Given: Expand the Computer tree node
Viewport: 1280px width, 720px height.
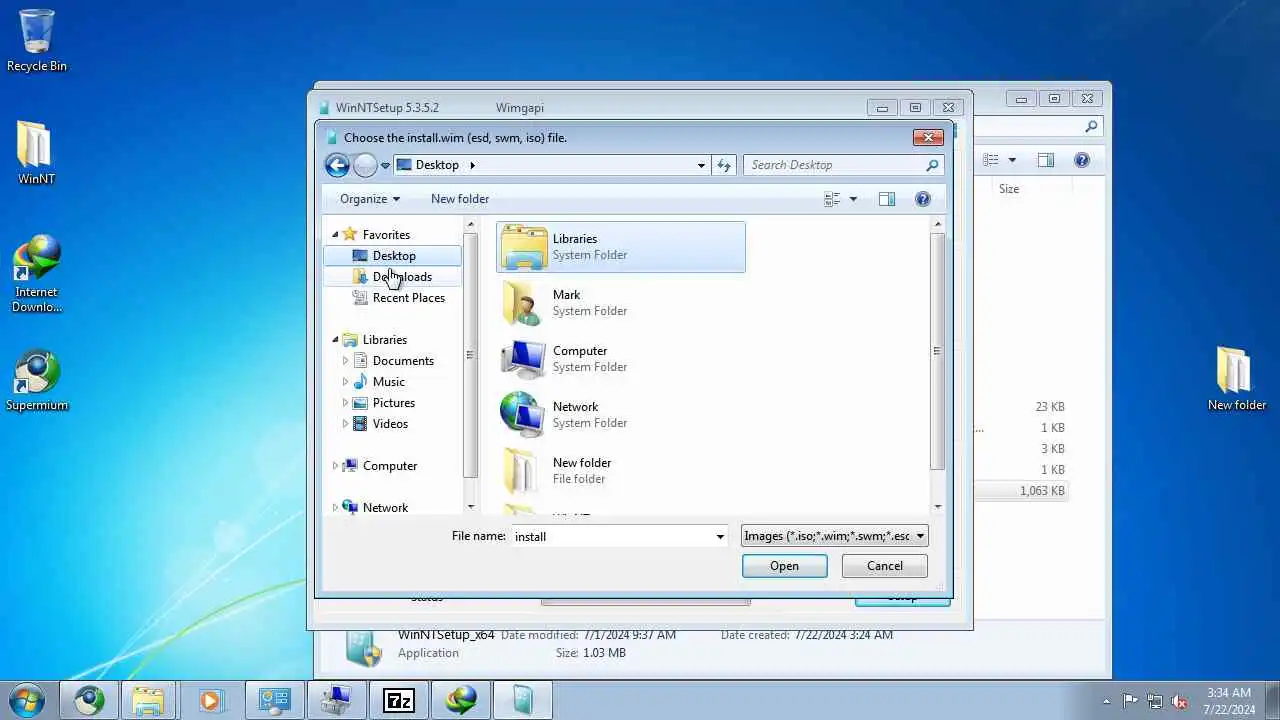Looking at the screenshot, I should pos(335,466).
